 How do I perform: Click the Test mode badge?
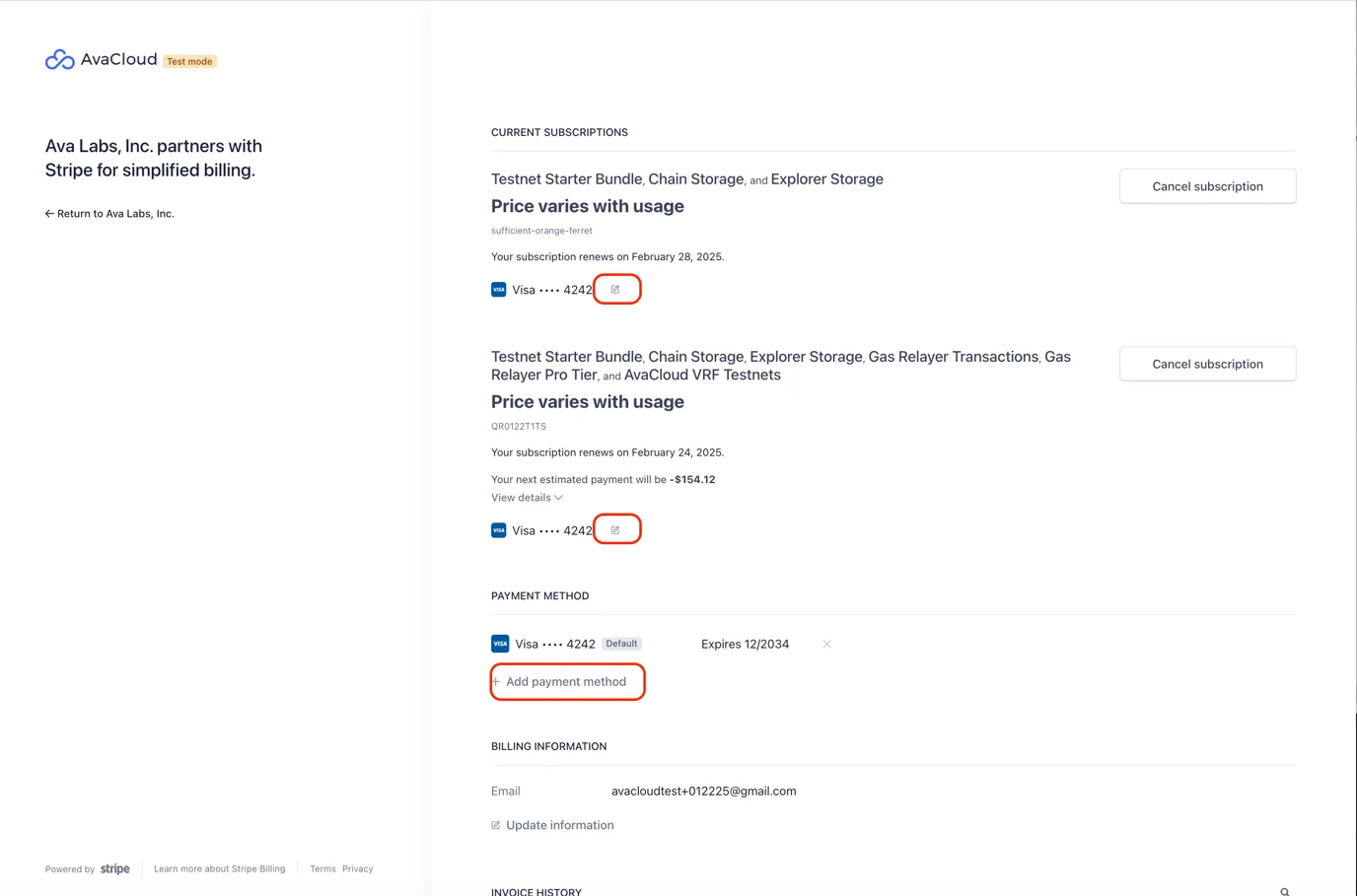[x=189, y=61]
